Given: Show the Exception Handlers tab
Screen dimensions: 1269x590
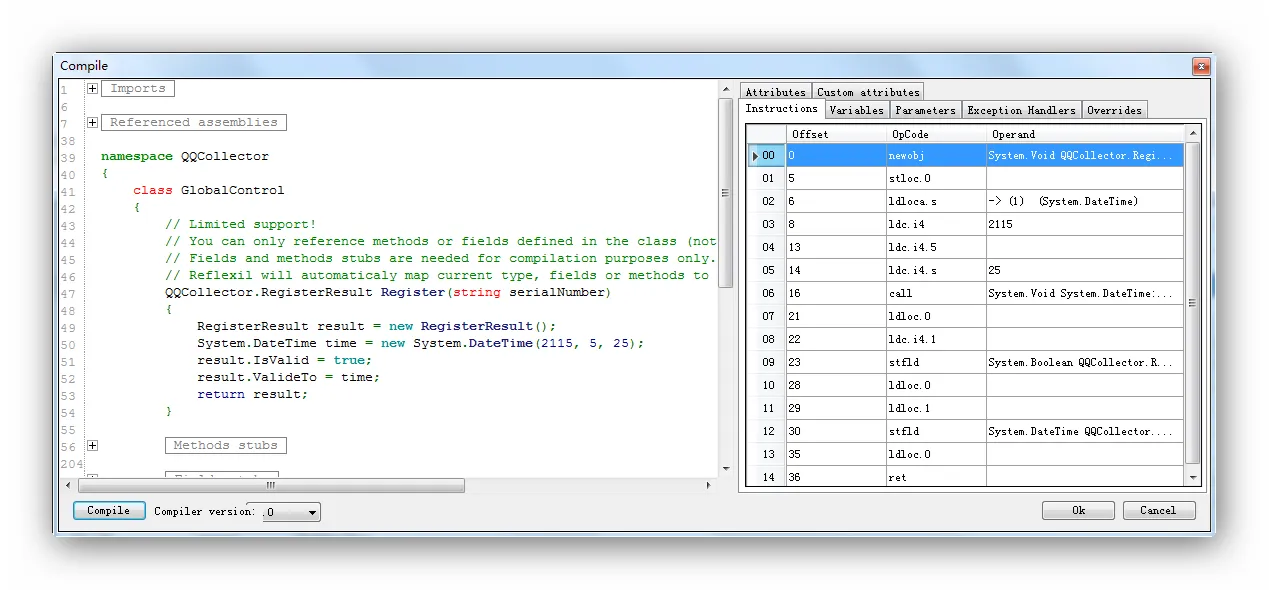Looking at the screenshot, I should coord(1021,110).
